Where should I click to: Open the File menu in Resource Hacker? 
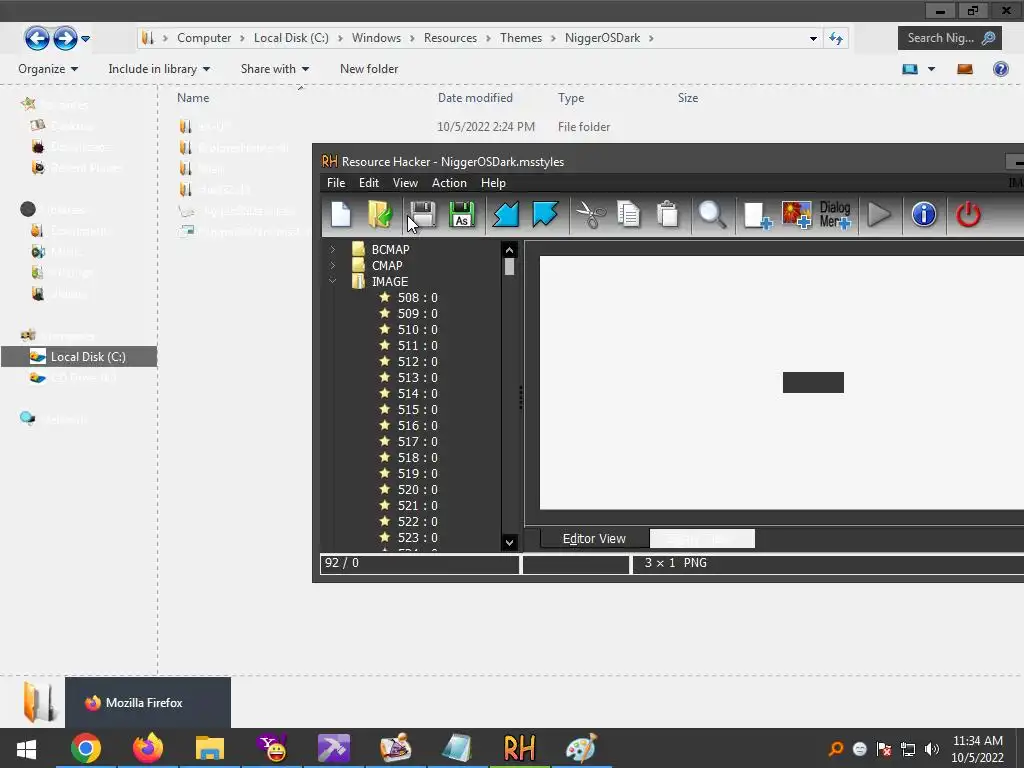click(336, 183)
